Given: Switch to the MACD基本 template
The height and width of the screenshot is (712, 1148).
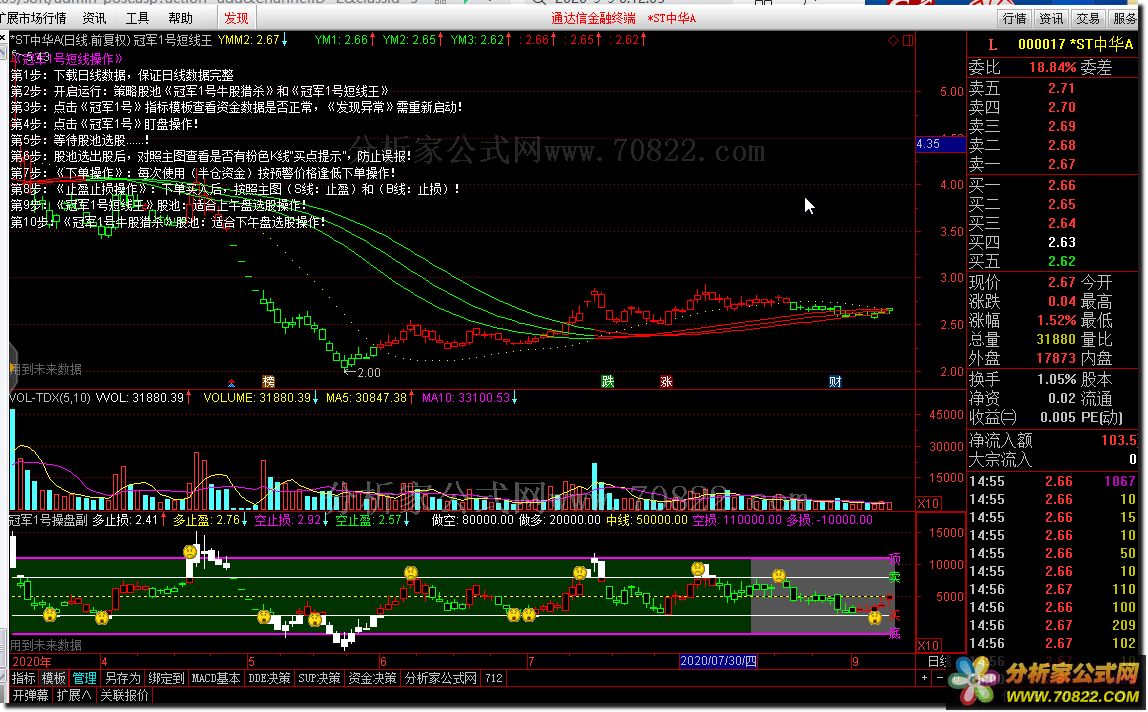Looking at the screenshot, I should 216,678.
